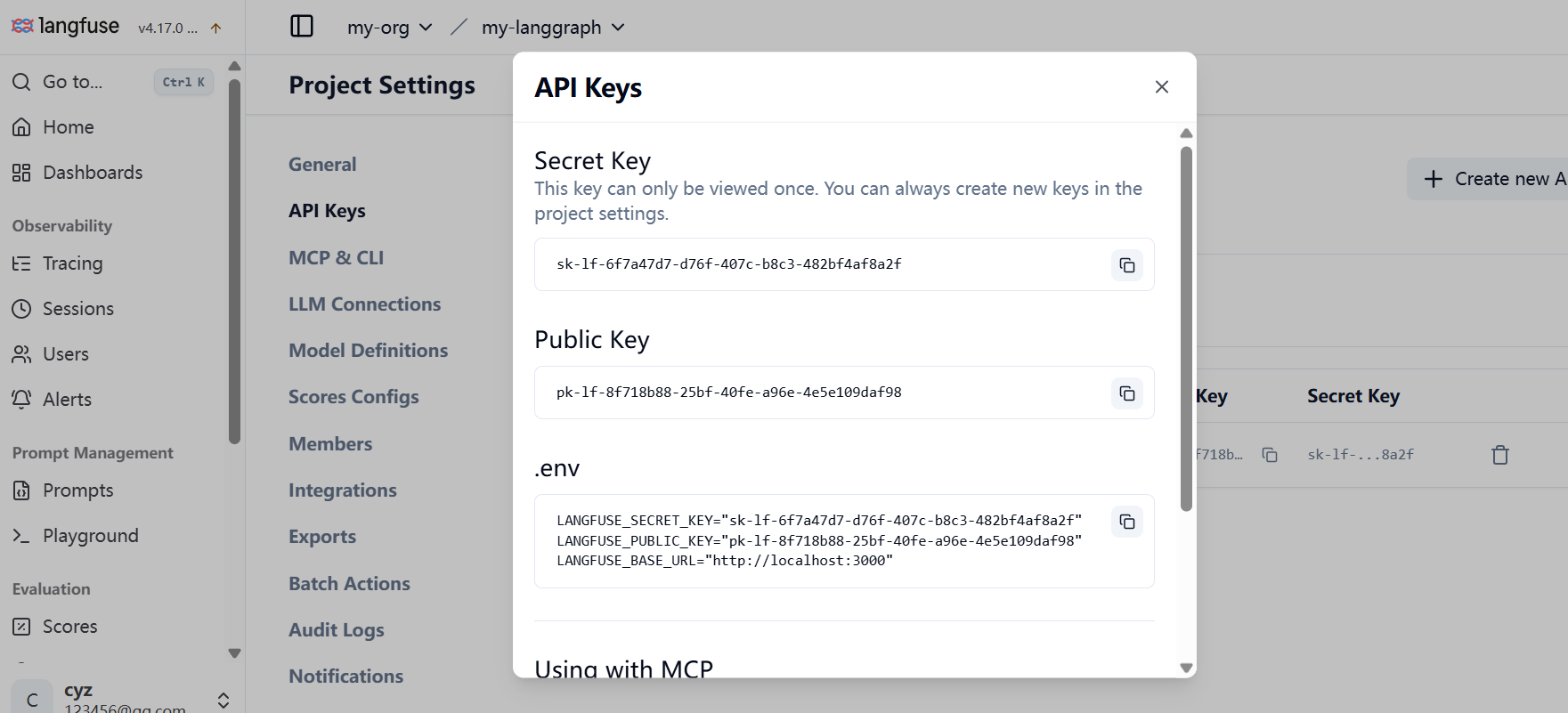Click the Playground terminal icon
The width and height of the screenshot is (1568, 713).
click(x=21, y=536)
